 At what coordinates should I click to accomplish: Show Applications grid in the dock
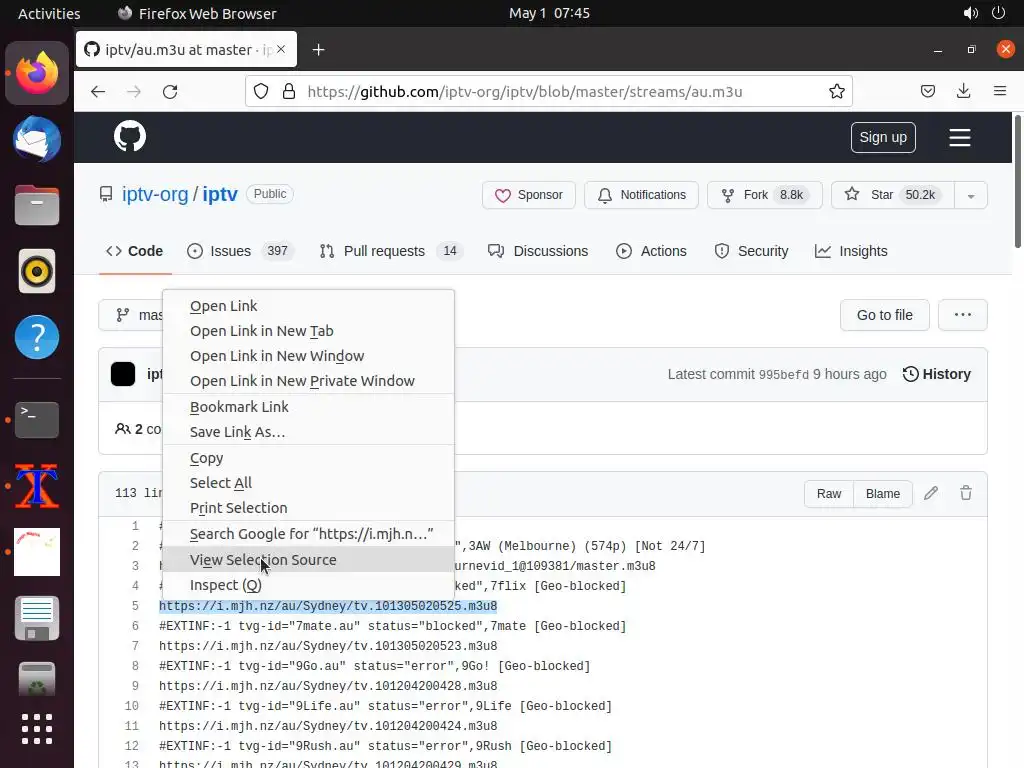(x=37, y=729)
